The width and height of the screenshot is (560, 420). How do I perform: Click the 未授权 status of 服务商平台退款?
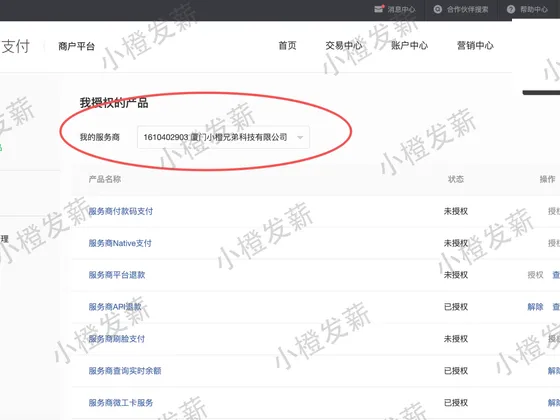point(456,275)
